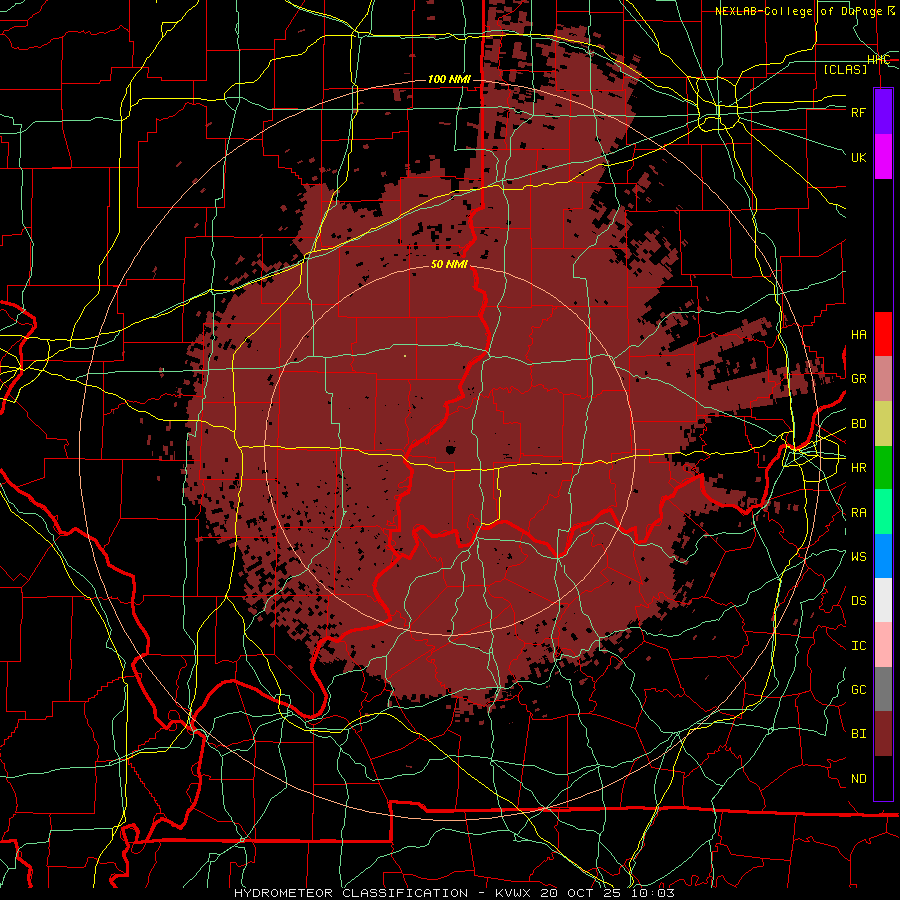Click the '100 NMI' range ring label

(449, 79)
